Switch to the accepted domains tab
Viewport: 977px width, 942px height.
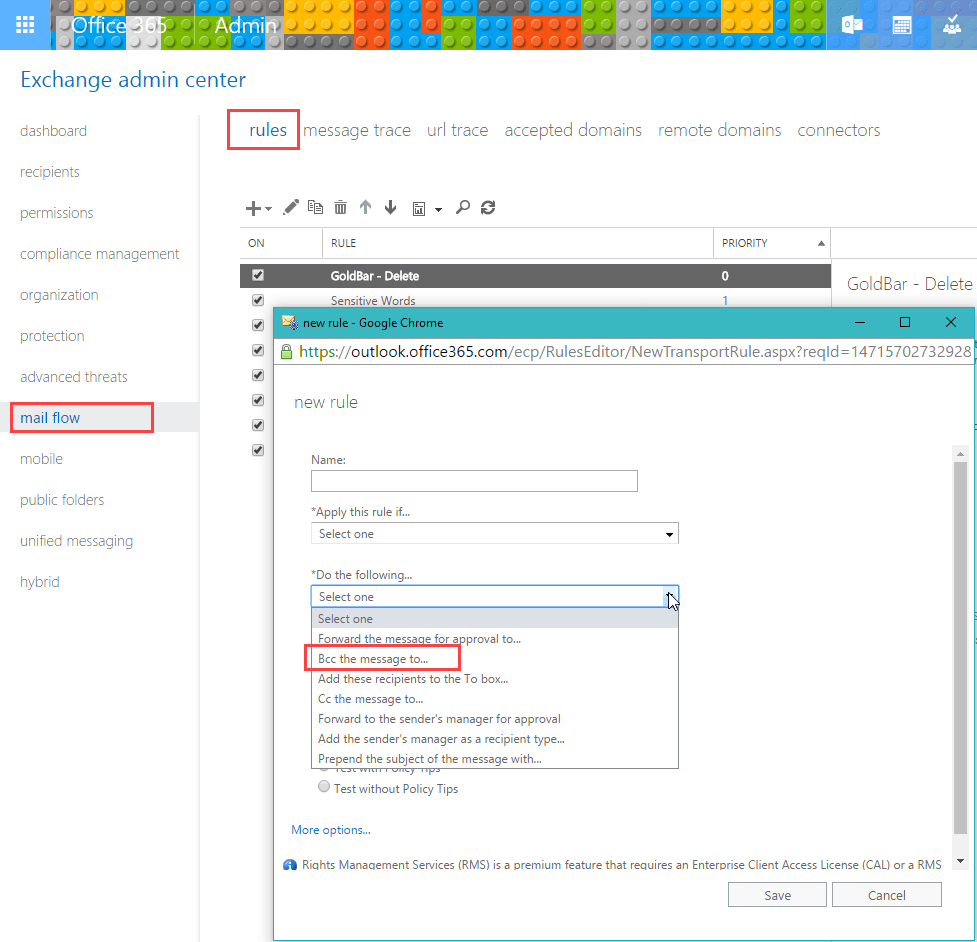(x=573, y=130)
